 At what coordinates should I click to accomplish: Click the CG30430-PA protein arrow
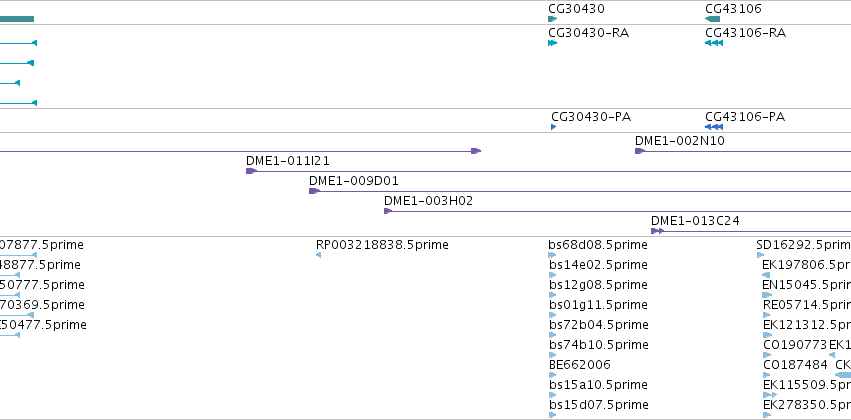554,127
